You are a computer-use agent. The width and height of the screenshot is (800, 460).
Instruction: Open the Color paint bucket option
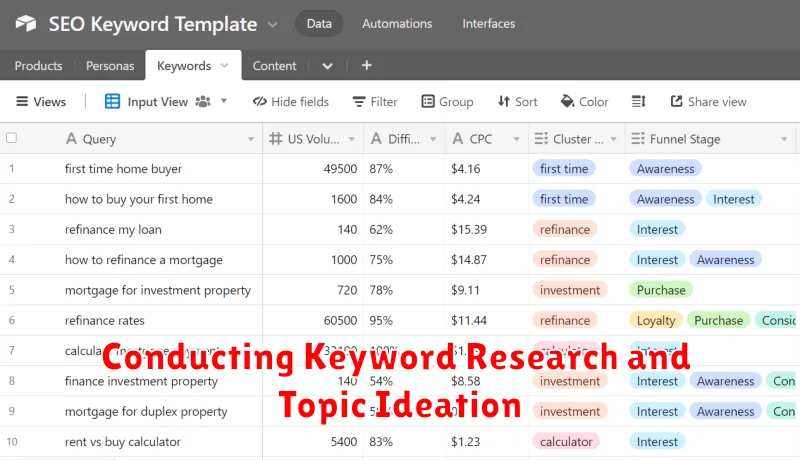tap(568, 101)
